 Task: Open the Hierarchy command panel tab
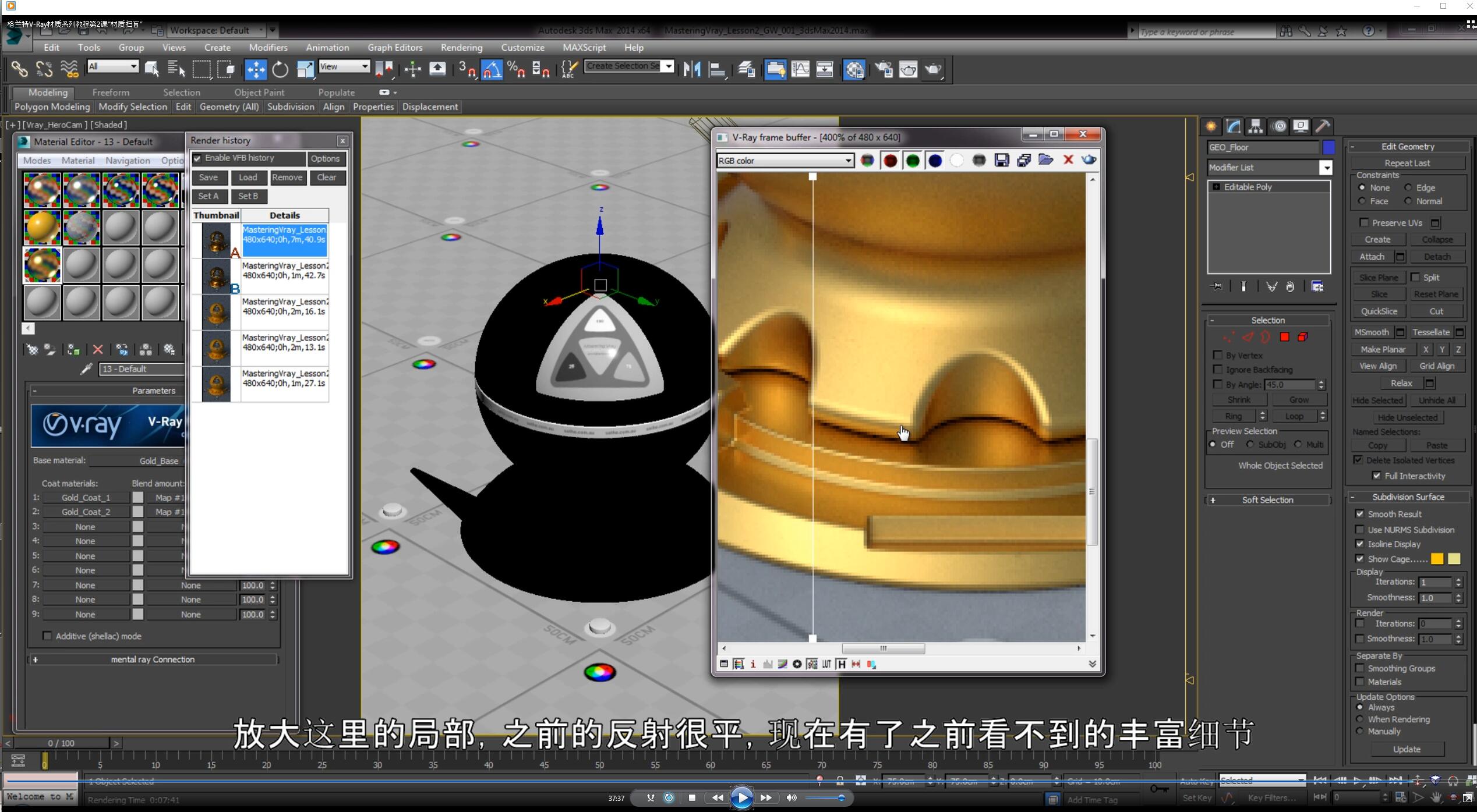pos(1255,126)
